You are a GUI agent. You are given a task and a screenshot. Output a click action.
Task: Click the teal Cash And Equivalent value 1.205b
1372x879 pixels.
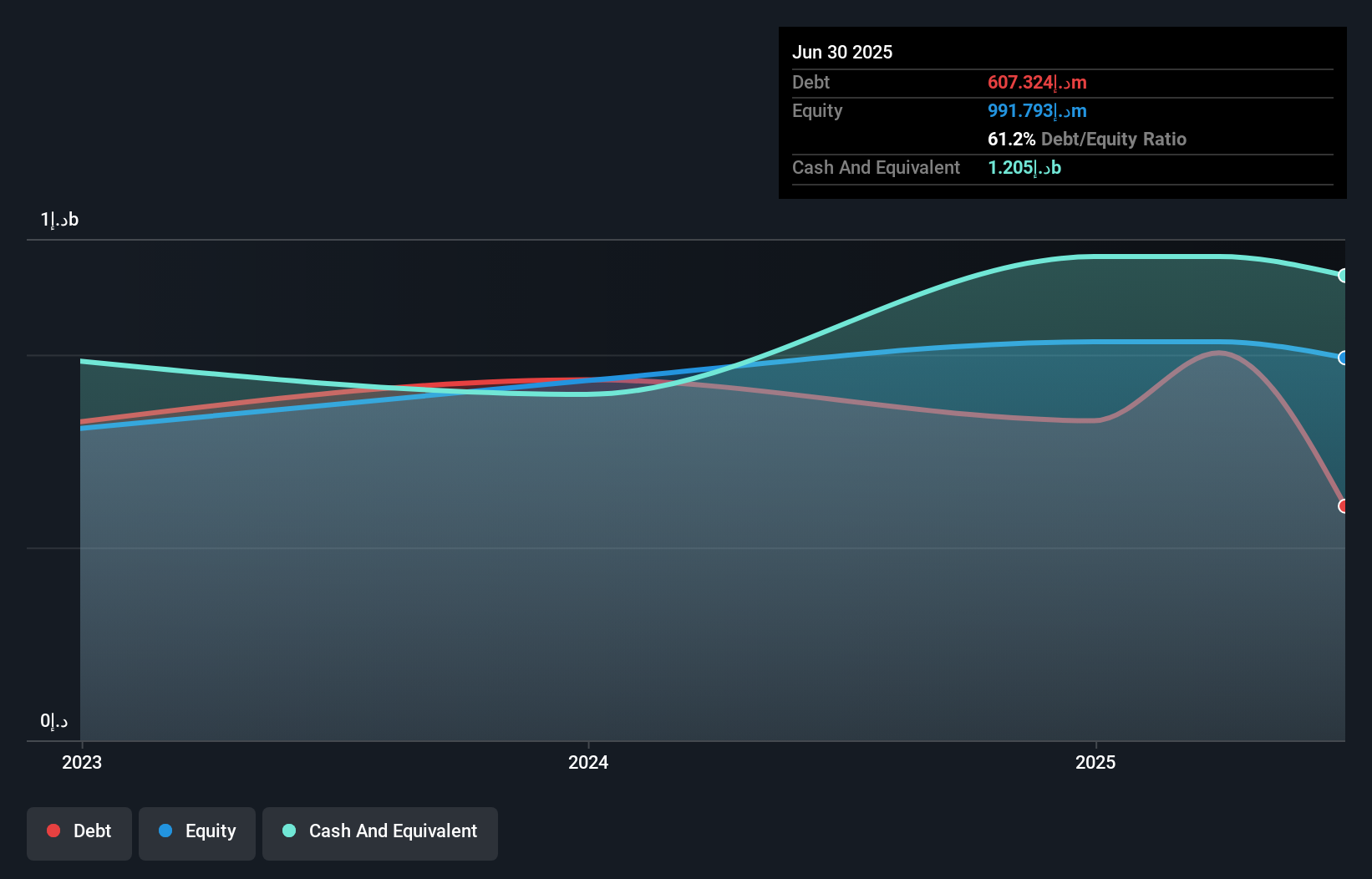click(1023, 167)
